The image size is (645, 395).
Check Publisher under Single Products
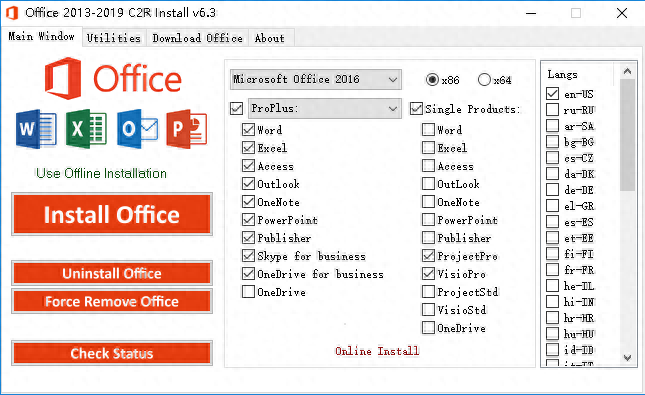point(428,238)
